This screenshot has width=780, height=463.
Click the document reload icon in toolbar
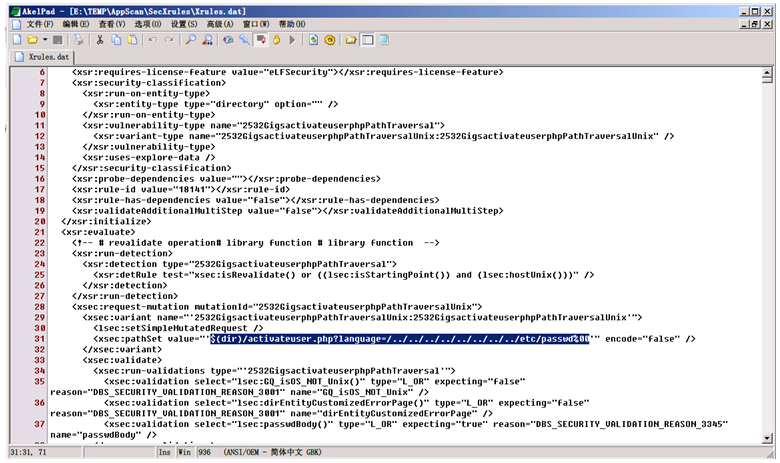[x=313, y=40]
